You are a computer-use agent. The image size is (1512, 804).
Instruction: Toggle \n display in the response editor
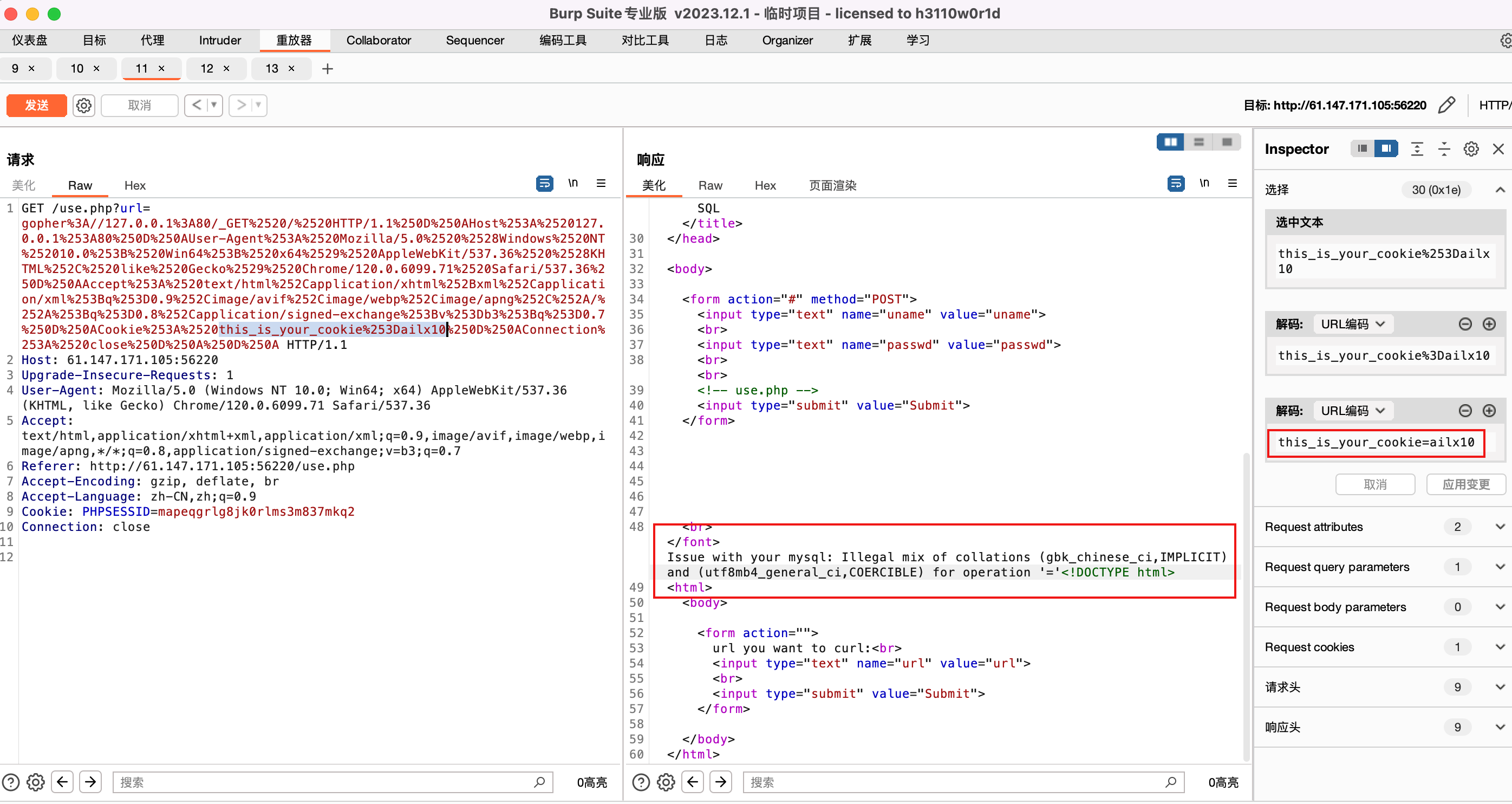point(1205,183)
